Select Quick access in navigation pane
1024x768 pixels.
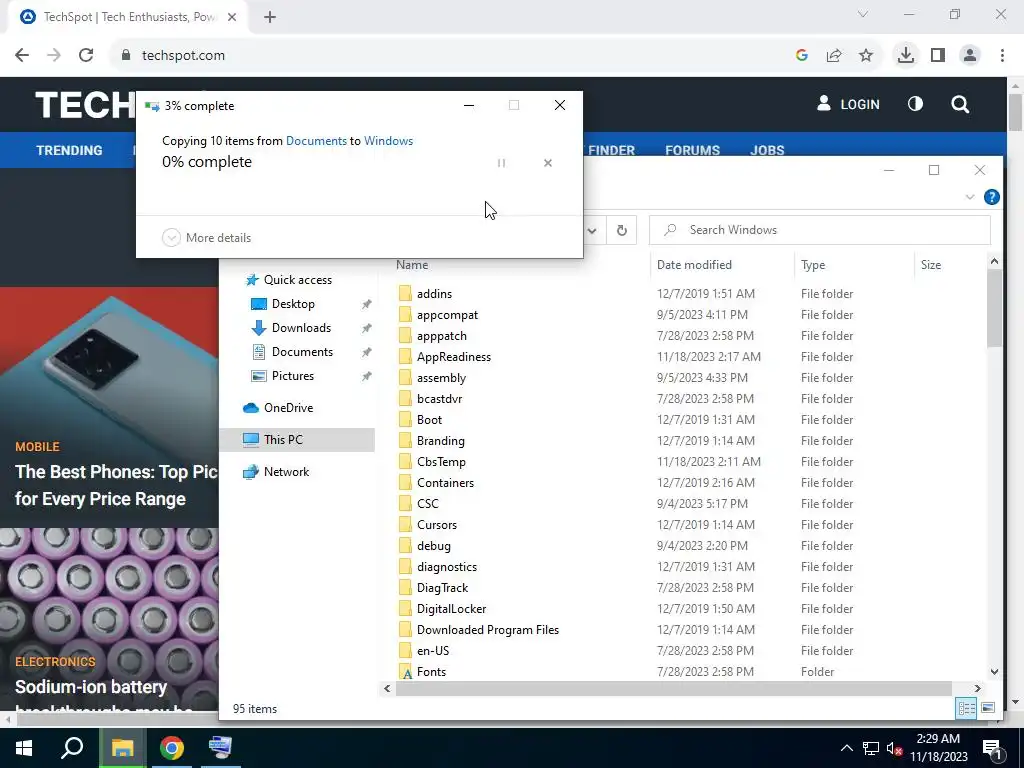pos(297,280)
